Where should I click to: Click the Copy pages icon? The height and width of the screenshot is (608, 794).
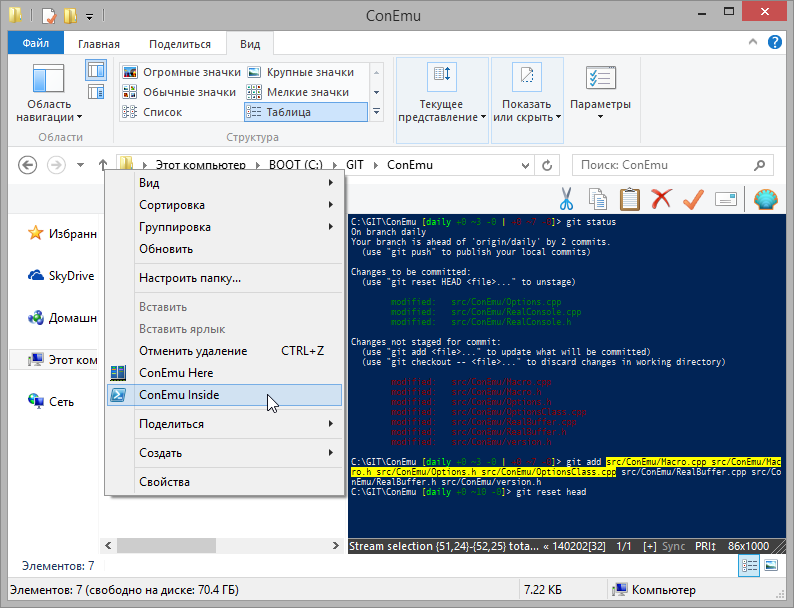[x=598, y=198]
